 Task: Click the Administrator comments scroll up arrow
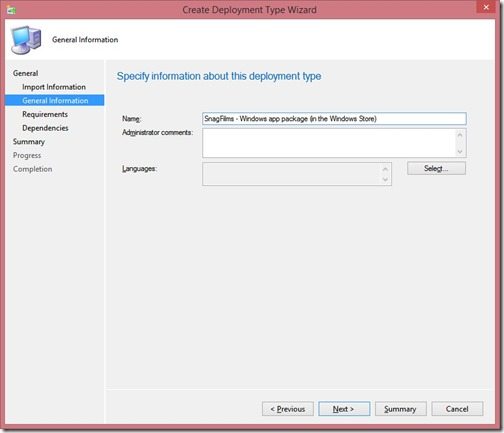(x=460, y=135)
